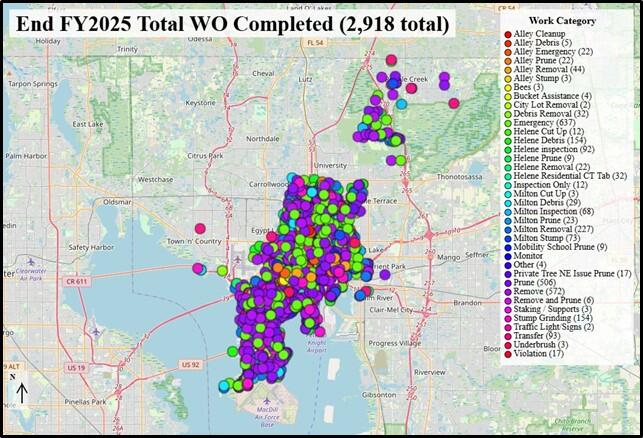Select the lone pink marker above Town 'n' Country
Viewport: 643px width, 438px height.
click(x=200, y=228)
